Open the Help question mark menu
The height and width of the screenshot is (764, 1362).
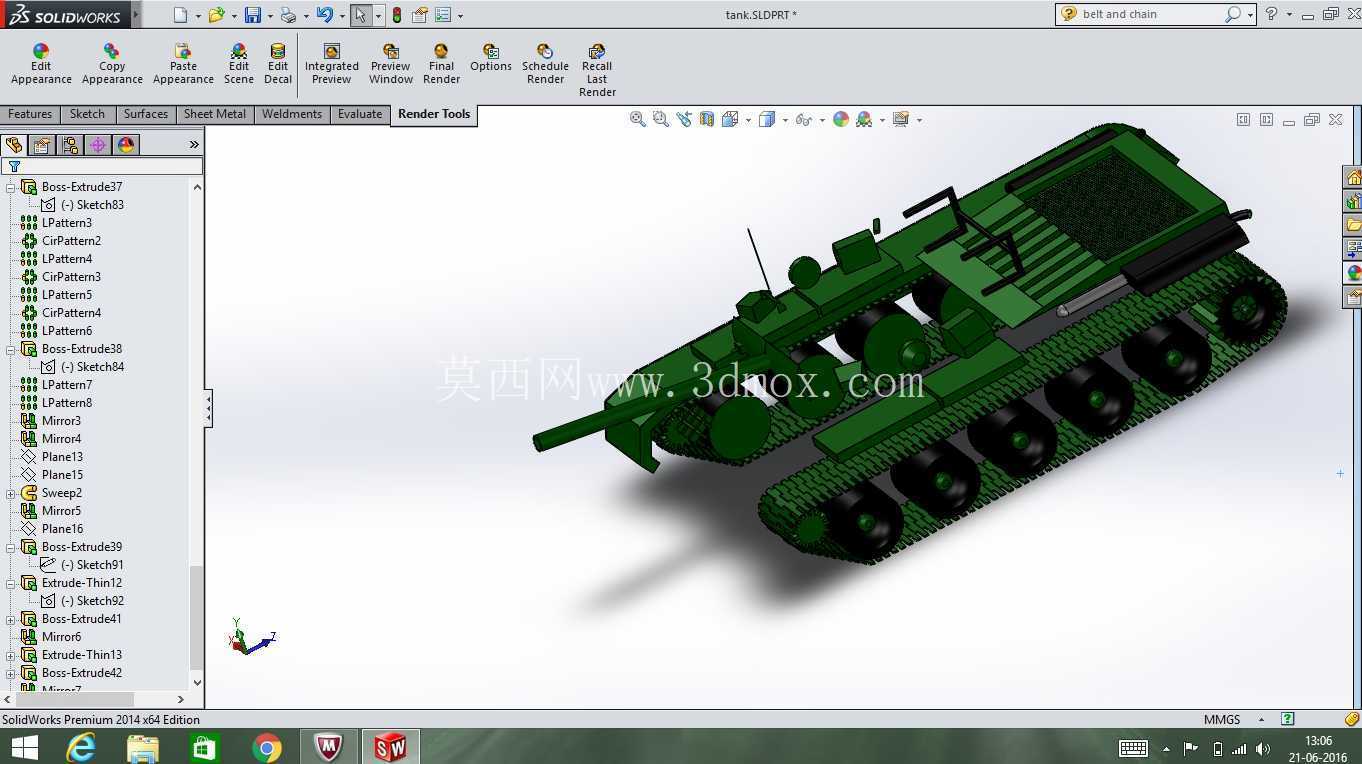(x=1271, y=14)
